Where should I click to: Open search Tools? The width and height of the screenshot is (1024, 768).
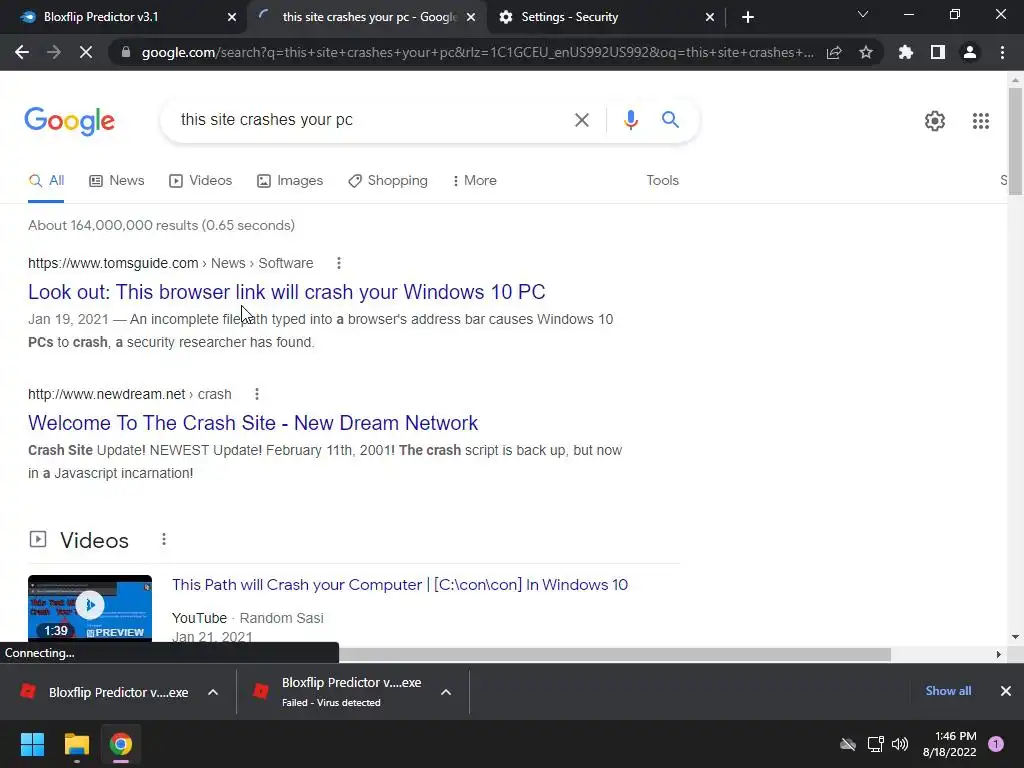coord(662,181)
